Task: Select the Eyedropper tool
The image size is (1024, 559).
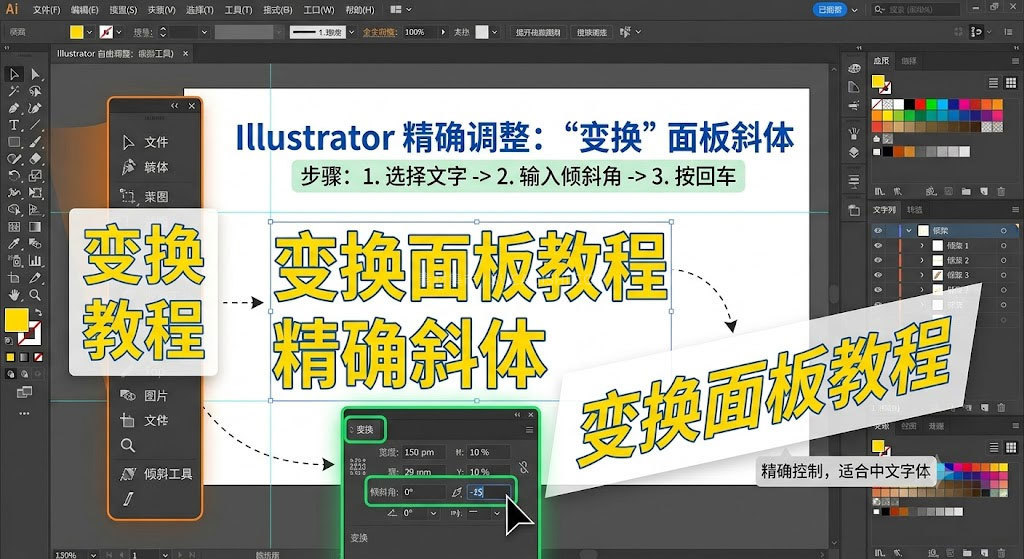Action: (14, 244)
